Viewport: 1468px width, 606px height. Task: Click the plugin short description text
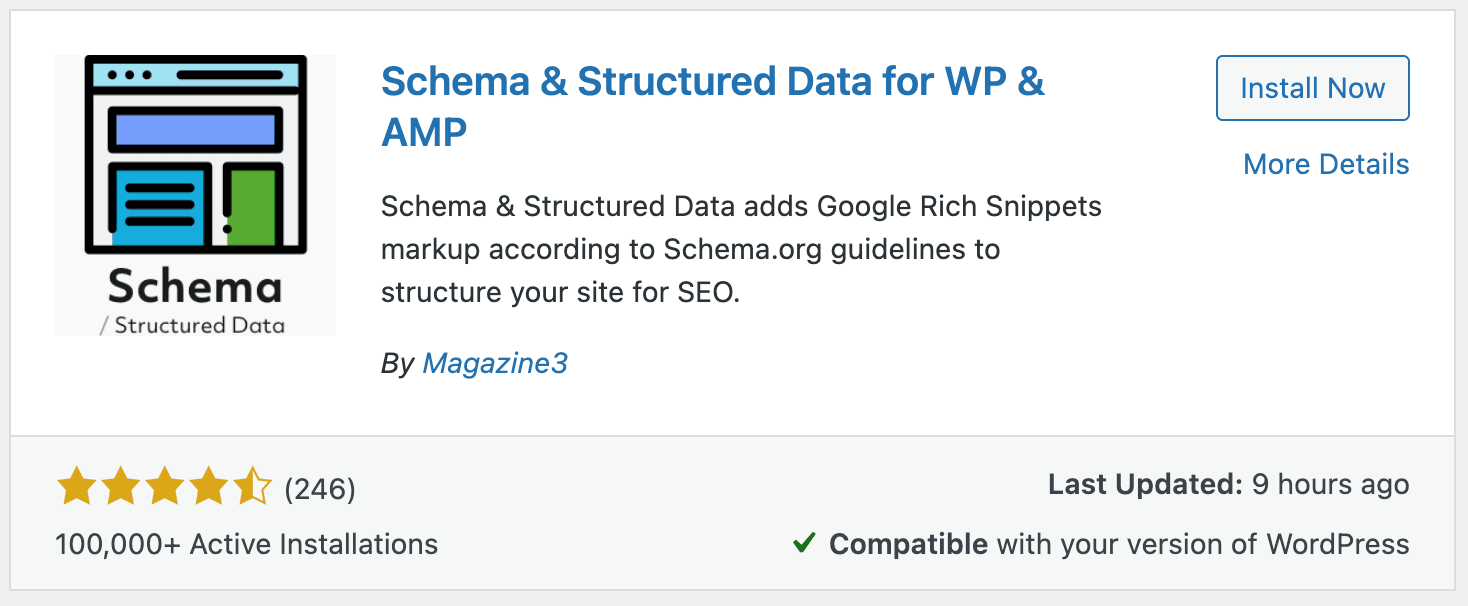[x=740, y=249]
